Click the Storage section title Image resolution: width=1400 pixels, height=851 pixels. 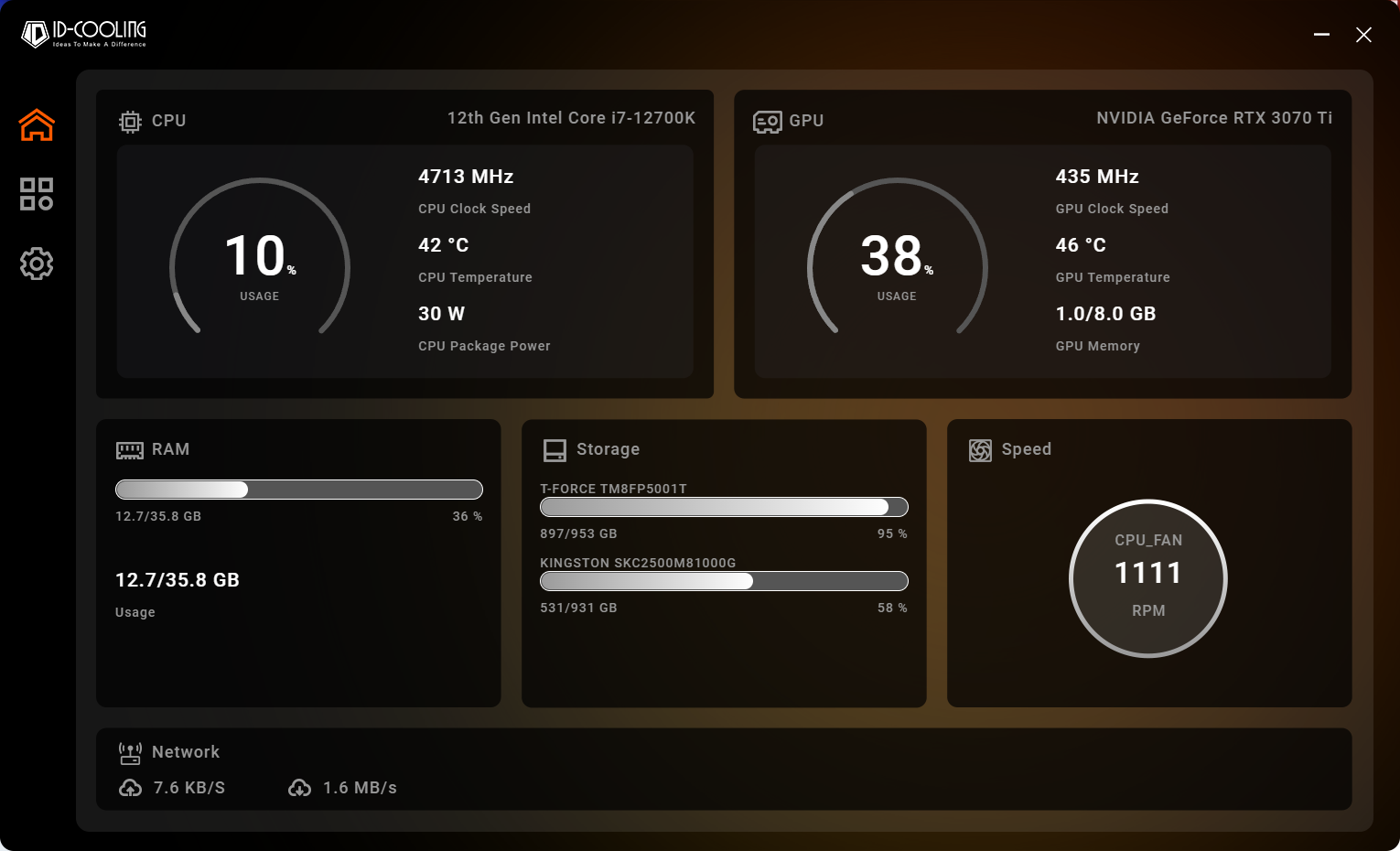tap(608, 449)
